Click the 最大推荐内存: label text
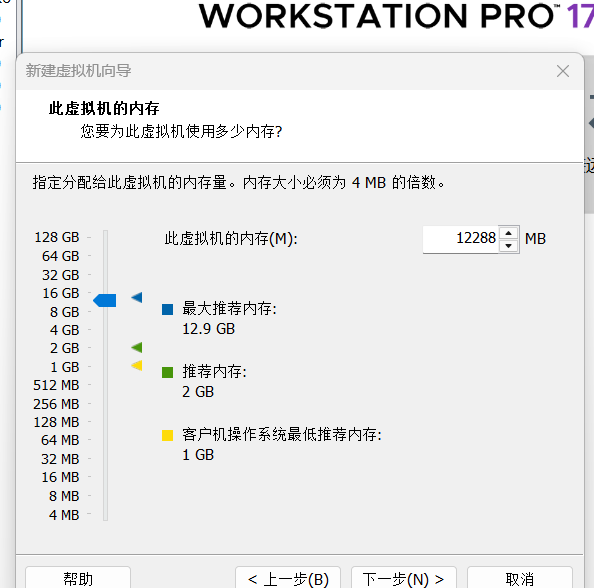Viewport: 594px width, 588px height. coord(230,309)
